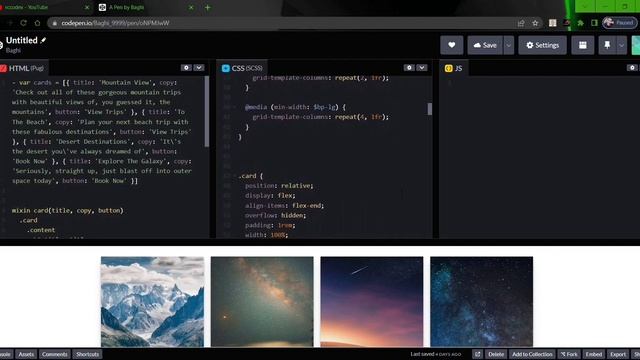640x360 pixels.
Task: Click the 'mixin card(title, copy, button)' line
Action: (x=67, y=210)
